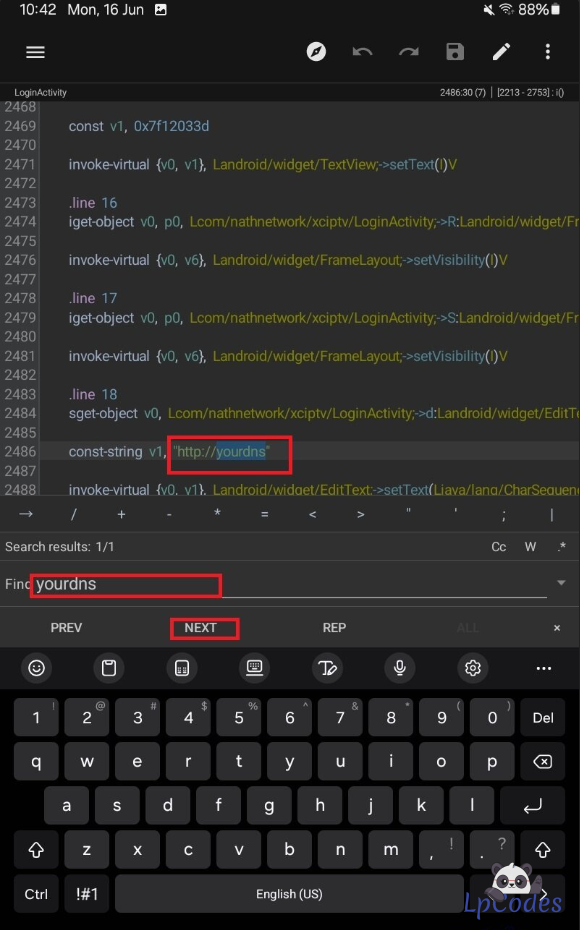Tap the .line 18 directive
The image size is (580, 930).
pos(93,394)
